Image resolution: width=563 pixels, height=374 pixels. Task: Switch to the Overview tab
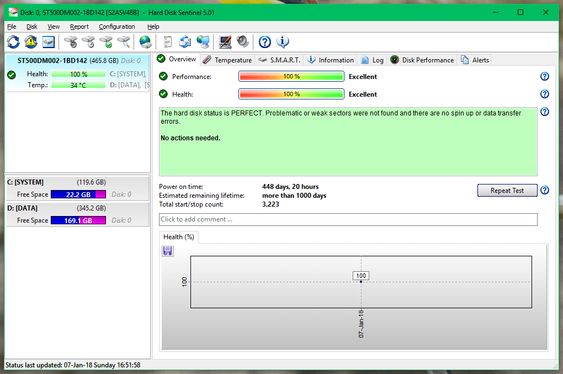[x=177, y=59]
